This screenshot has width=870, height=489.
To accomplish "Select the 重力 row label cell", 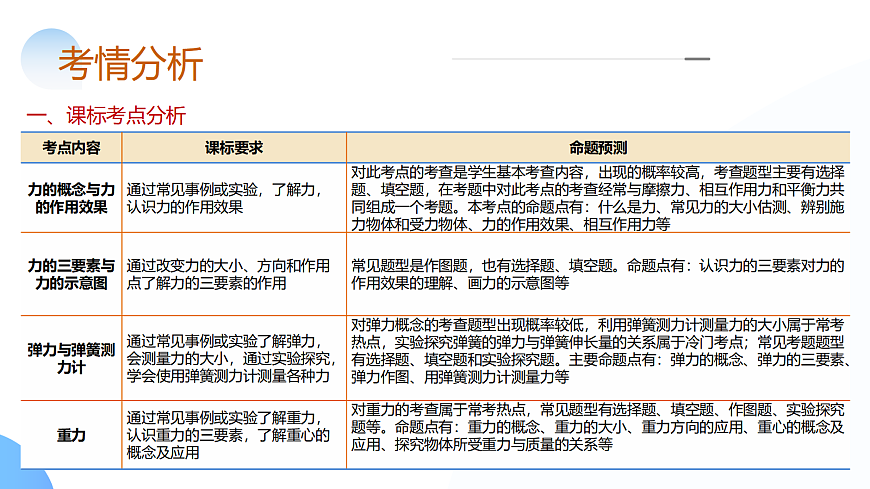I will (x=71, y=435).
